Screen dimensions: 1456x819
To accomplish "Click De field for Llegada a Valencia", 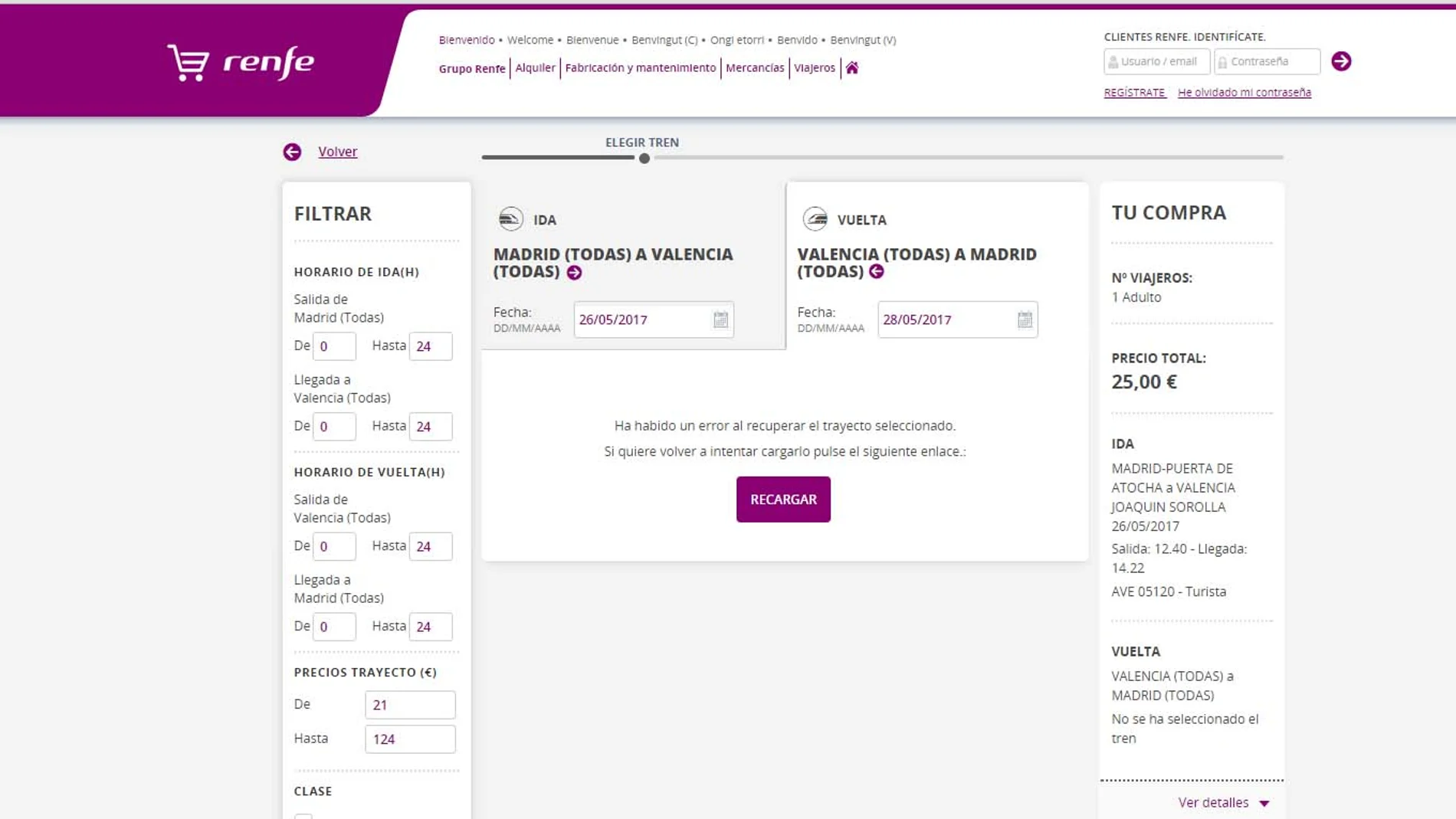I will pyautogui.click(x=334, y=427).
